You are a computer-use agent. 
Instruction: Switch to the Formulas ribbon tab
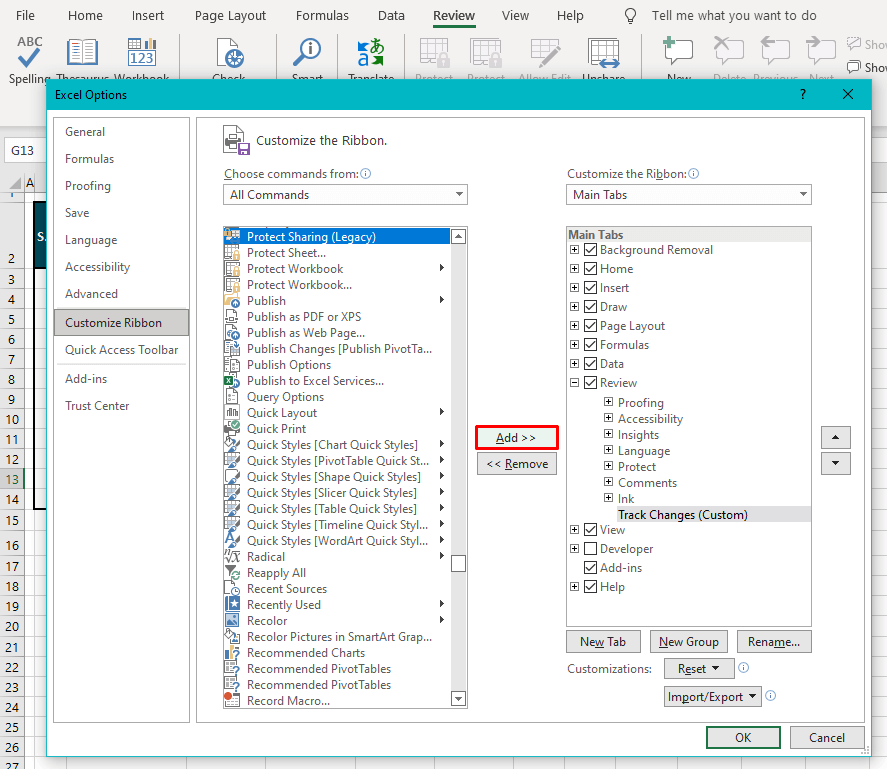321,15
